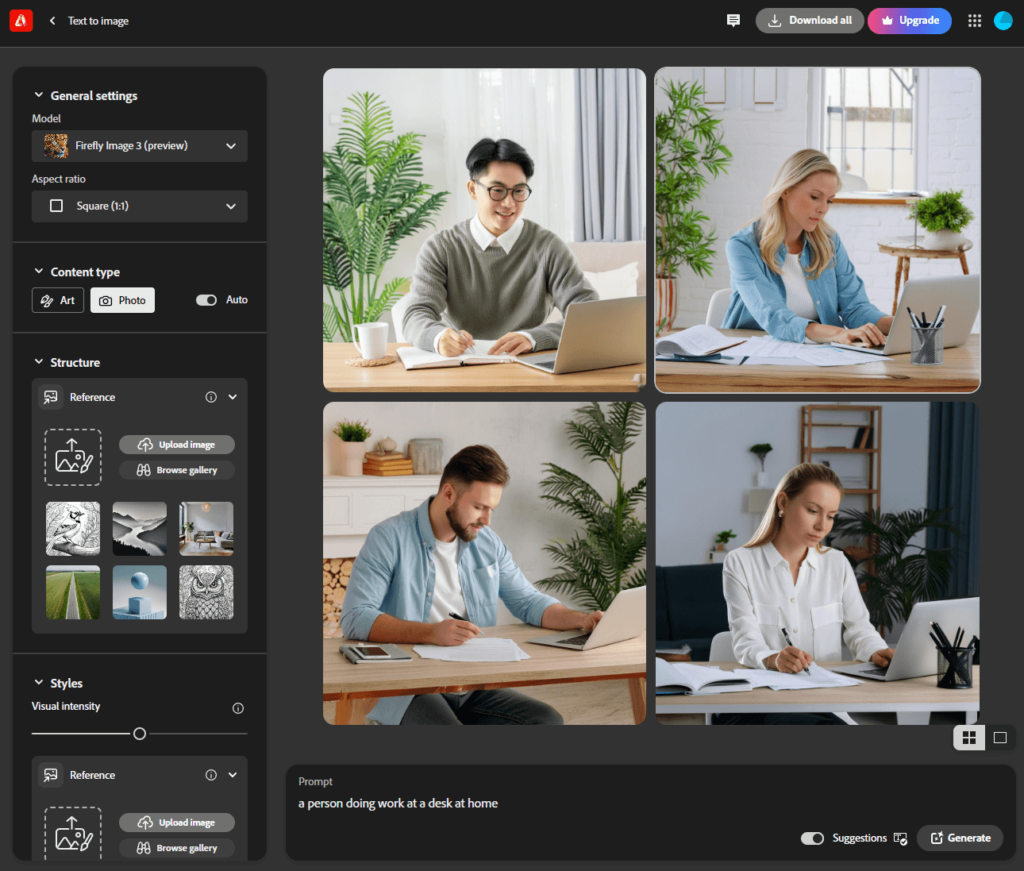
Task: Click the grid view icon above the prompt
Action: [x=969, y=738]
